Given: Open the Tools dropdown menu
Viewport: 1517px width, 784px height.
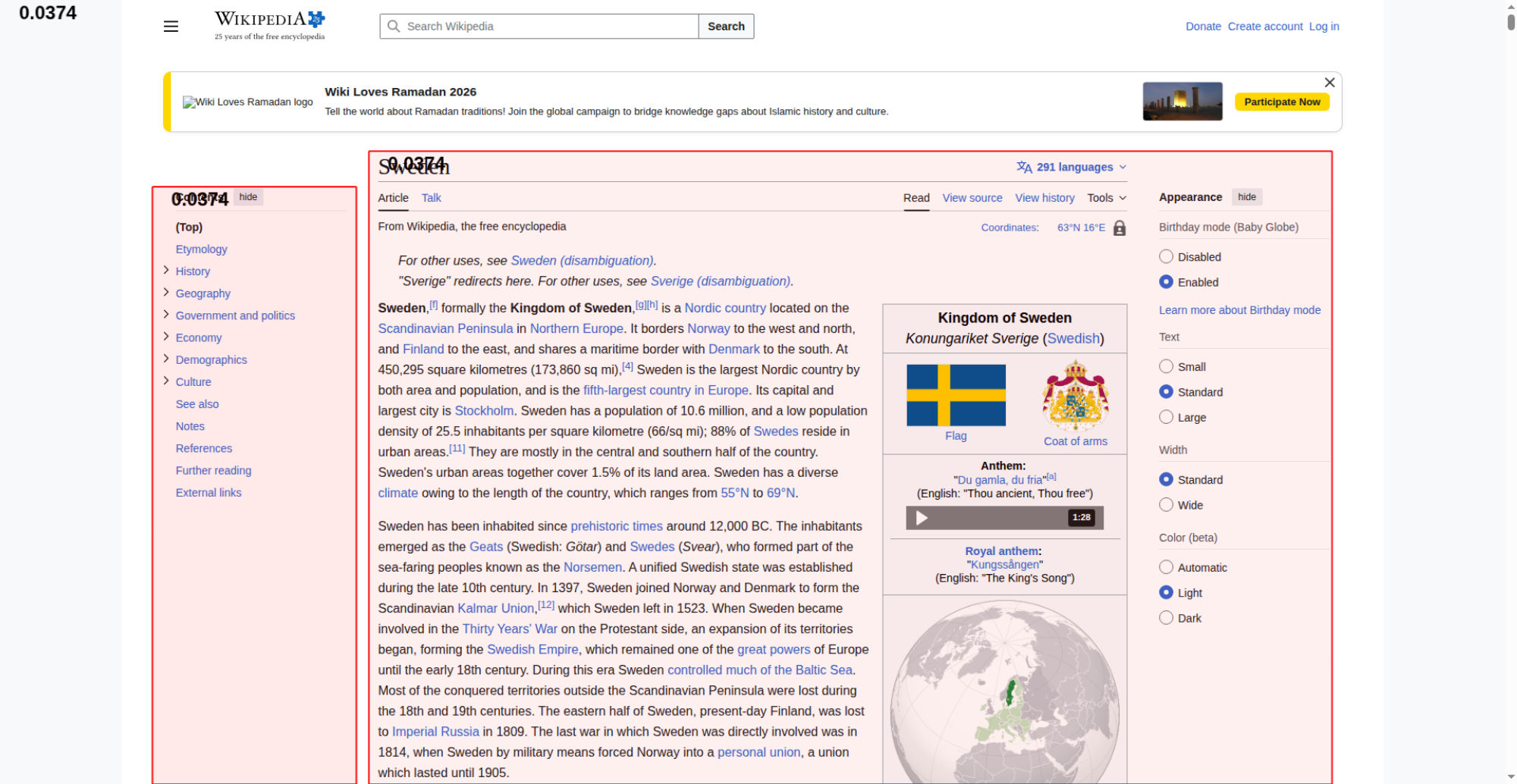Looking at the screenshot, I should pos(1106,198).
